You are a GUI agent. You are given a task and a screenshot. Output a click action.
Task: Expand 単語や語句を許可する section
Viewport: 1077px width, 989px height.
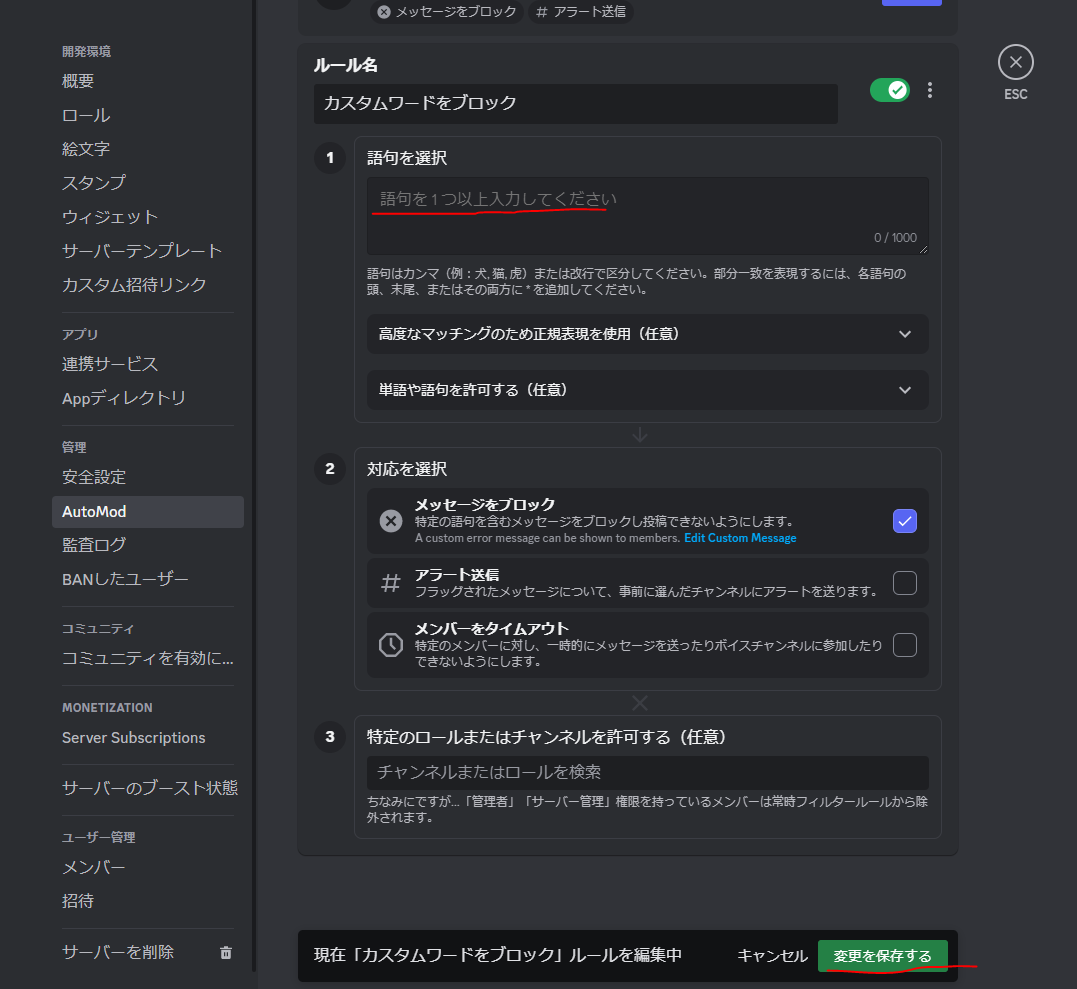647,390
